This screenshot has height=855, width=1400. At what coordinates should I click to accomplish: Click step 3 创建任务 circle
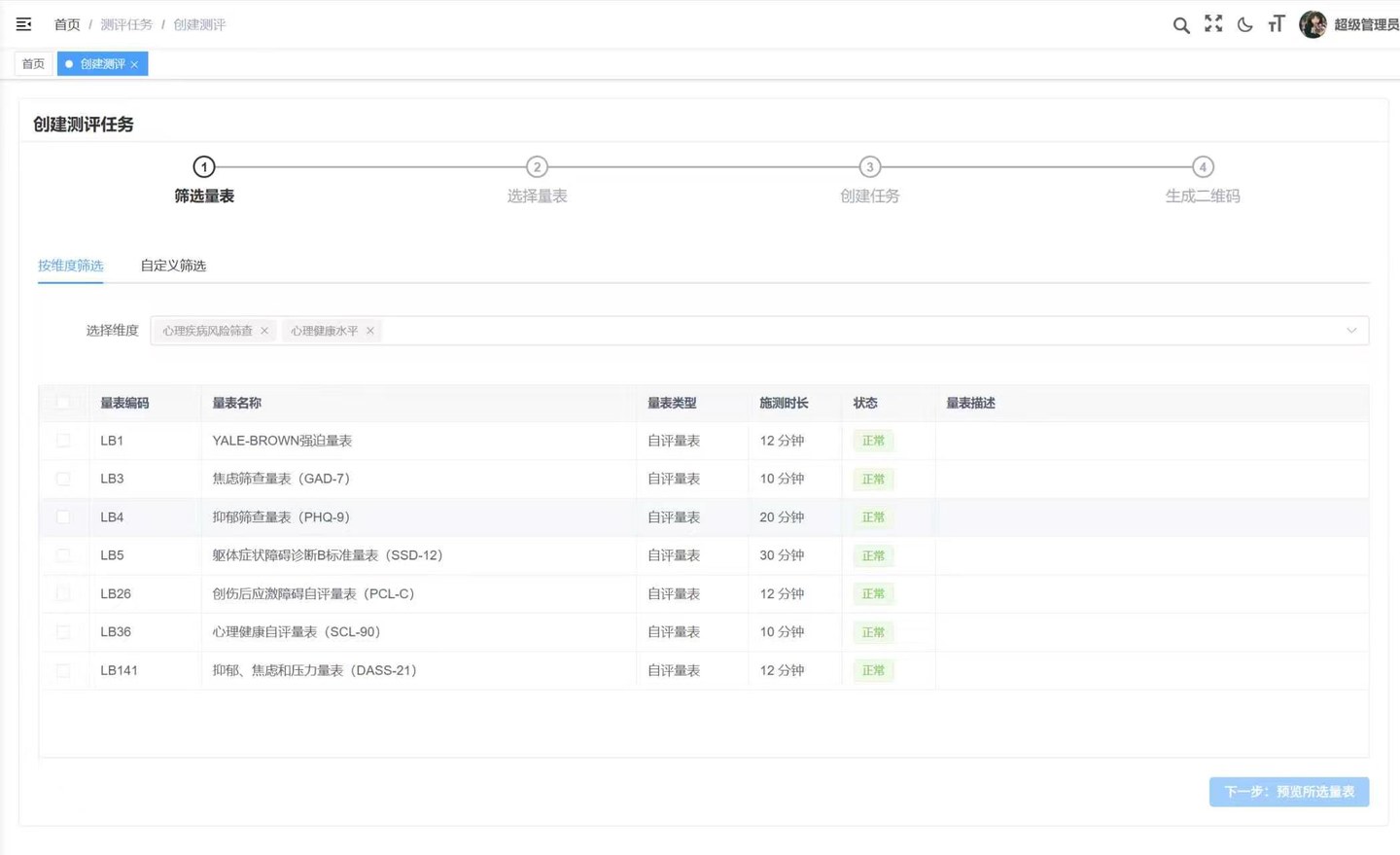click(x=870, y=167)
